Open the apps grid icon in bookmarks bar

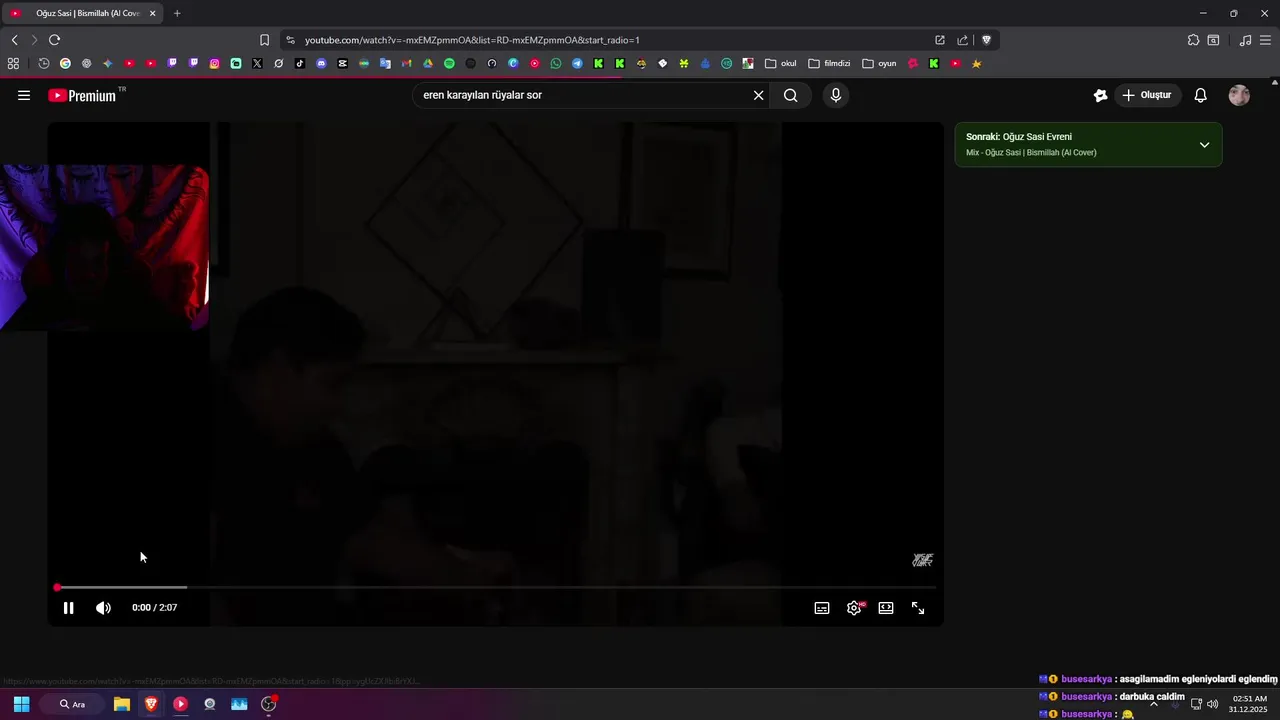click(x=13, y=63)
